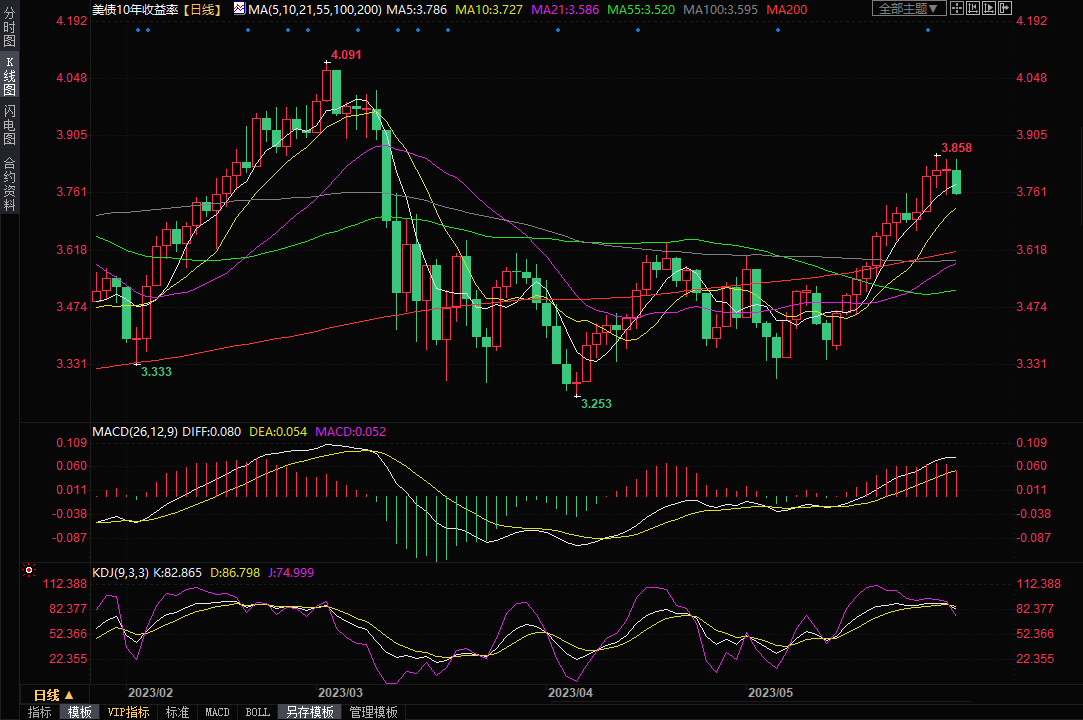Click the MACD(26,12,9) indicator label
This screenshot has height=720, width=1083.
tap(135, 432)
